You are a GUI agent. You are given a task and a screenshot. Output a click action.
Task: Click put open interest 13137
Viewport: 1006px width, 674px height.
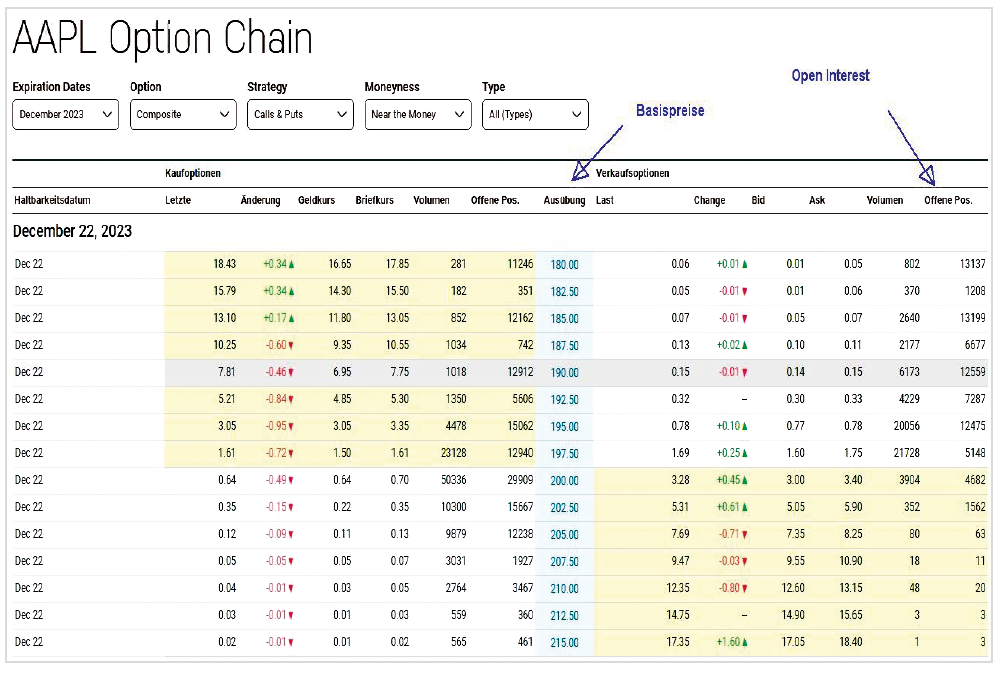click(x=973, y=264)
